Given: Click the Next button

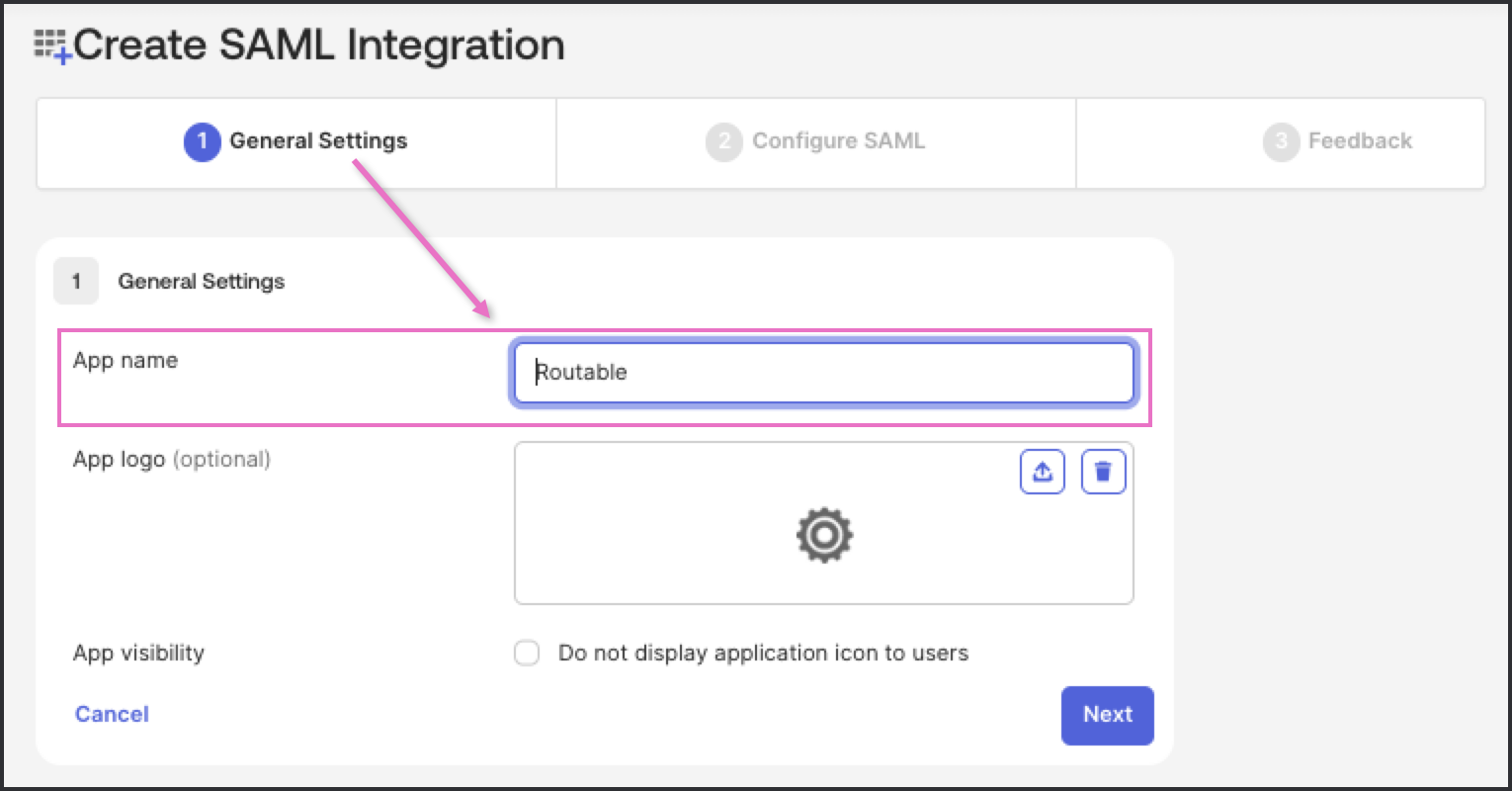Looking at the screenshot, I should coord(1107,715).
